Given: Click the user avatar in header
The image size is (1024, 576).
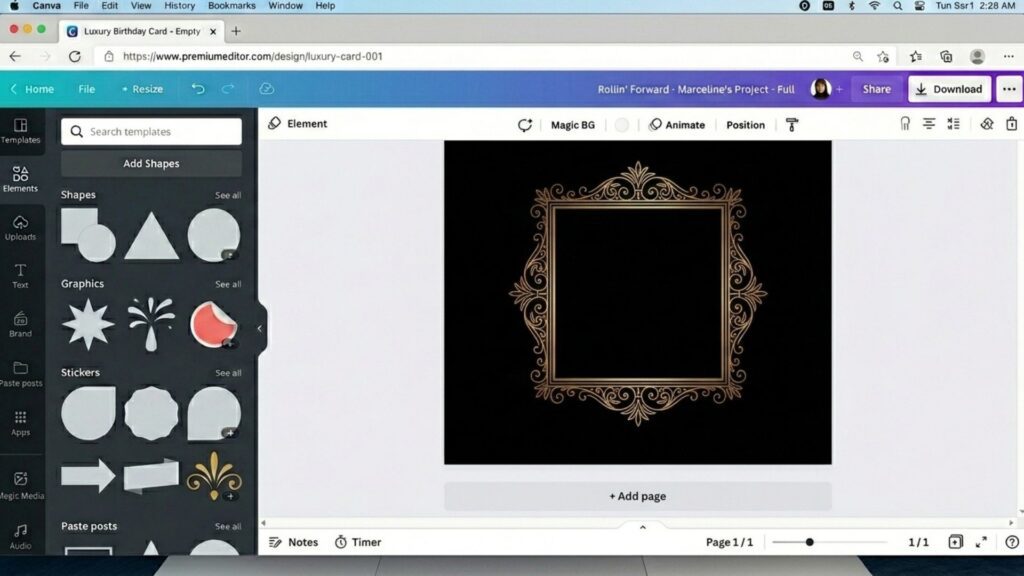Looking at the screenshot, I should pos(821,89).
